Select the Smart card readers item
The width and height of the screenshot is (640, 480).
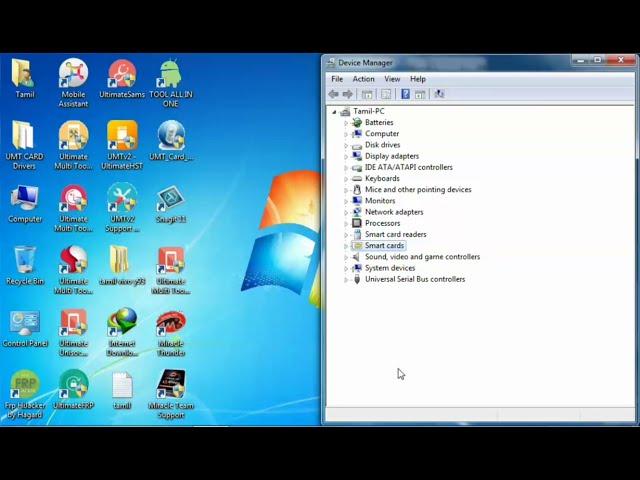(396, 234)
